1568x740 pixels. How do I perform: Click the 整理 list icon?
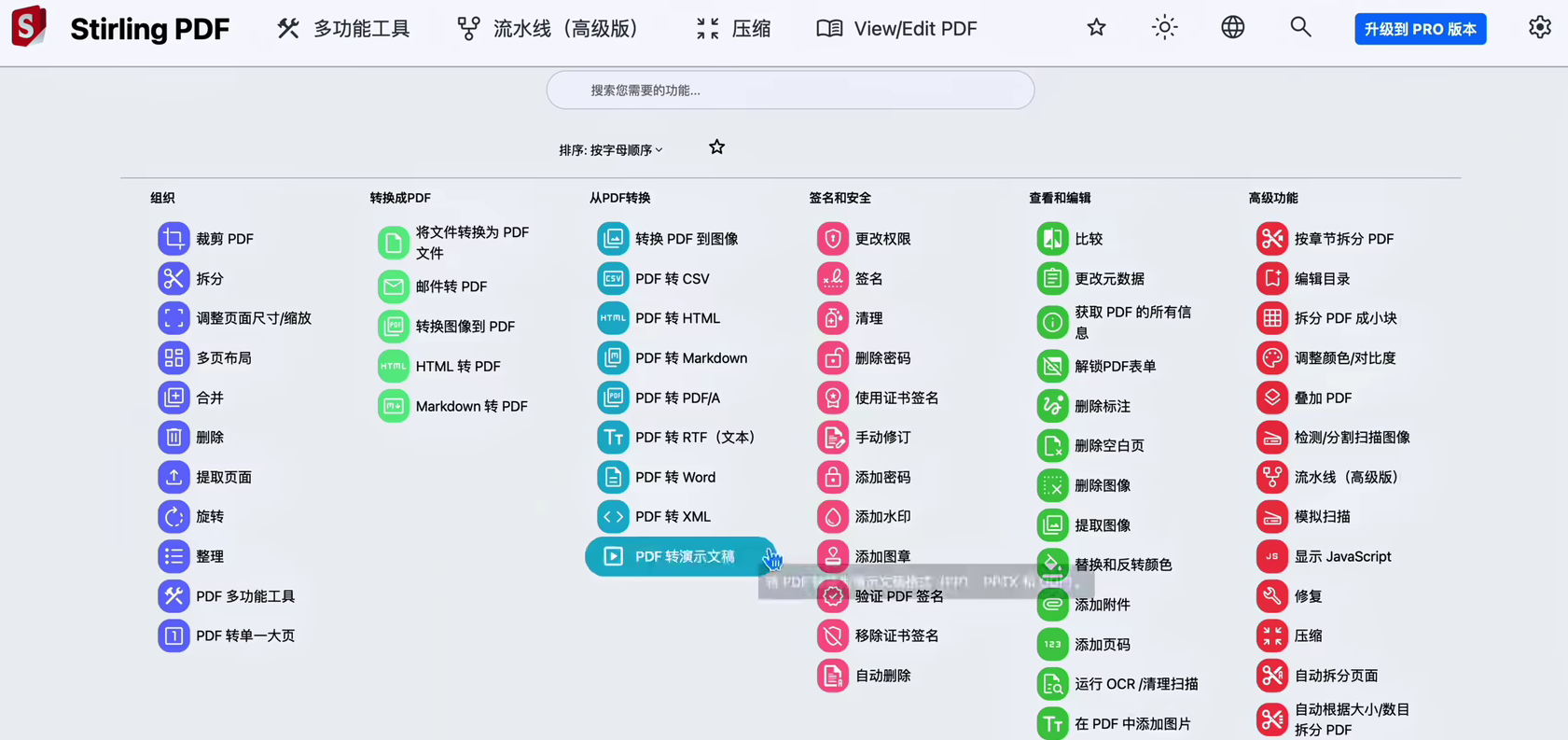point(173,556)
